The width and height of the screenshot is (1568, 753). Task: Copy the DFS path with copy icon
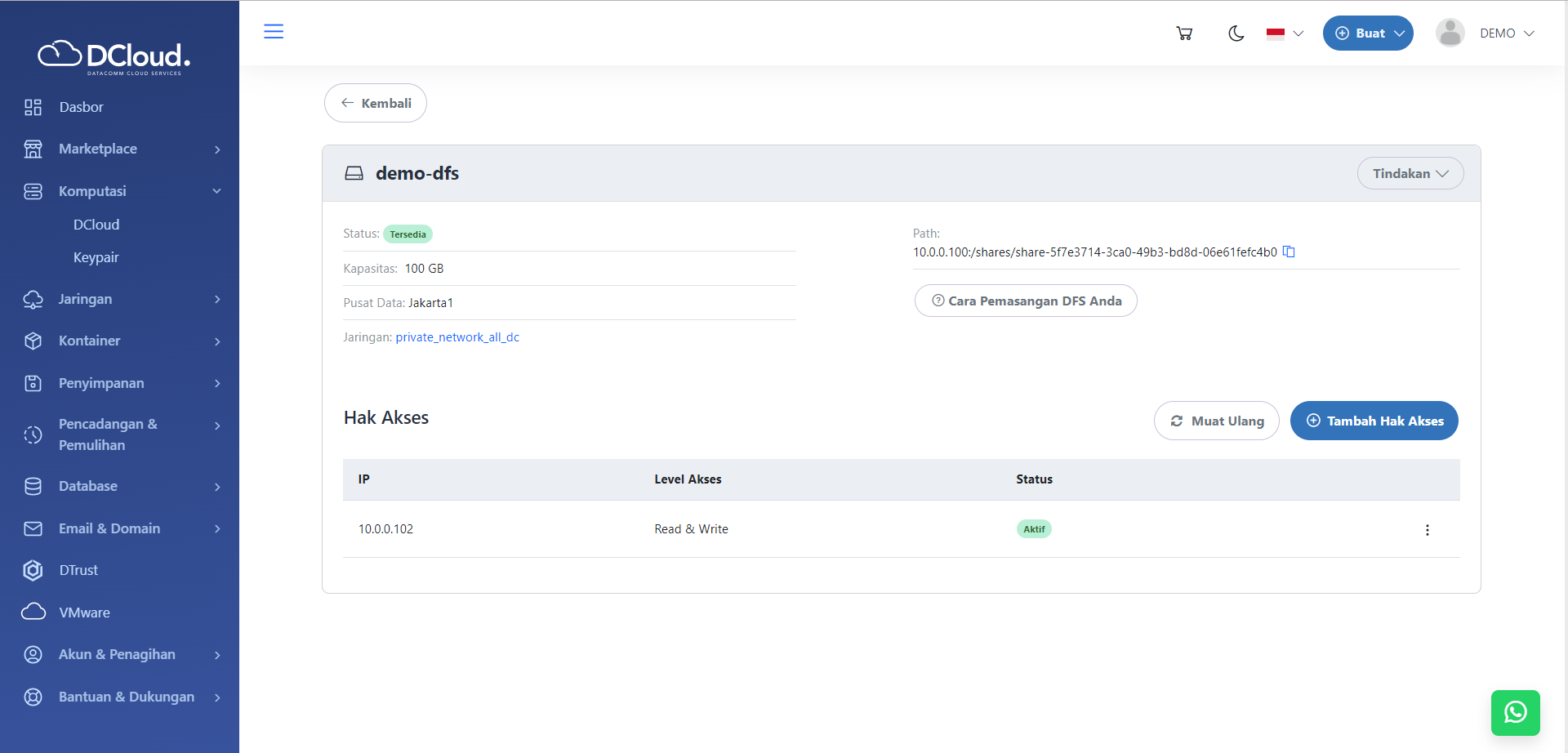1289,252
